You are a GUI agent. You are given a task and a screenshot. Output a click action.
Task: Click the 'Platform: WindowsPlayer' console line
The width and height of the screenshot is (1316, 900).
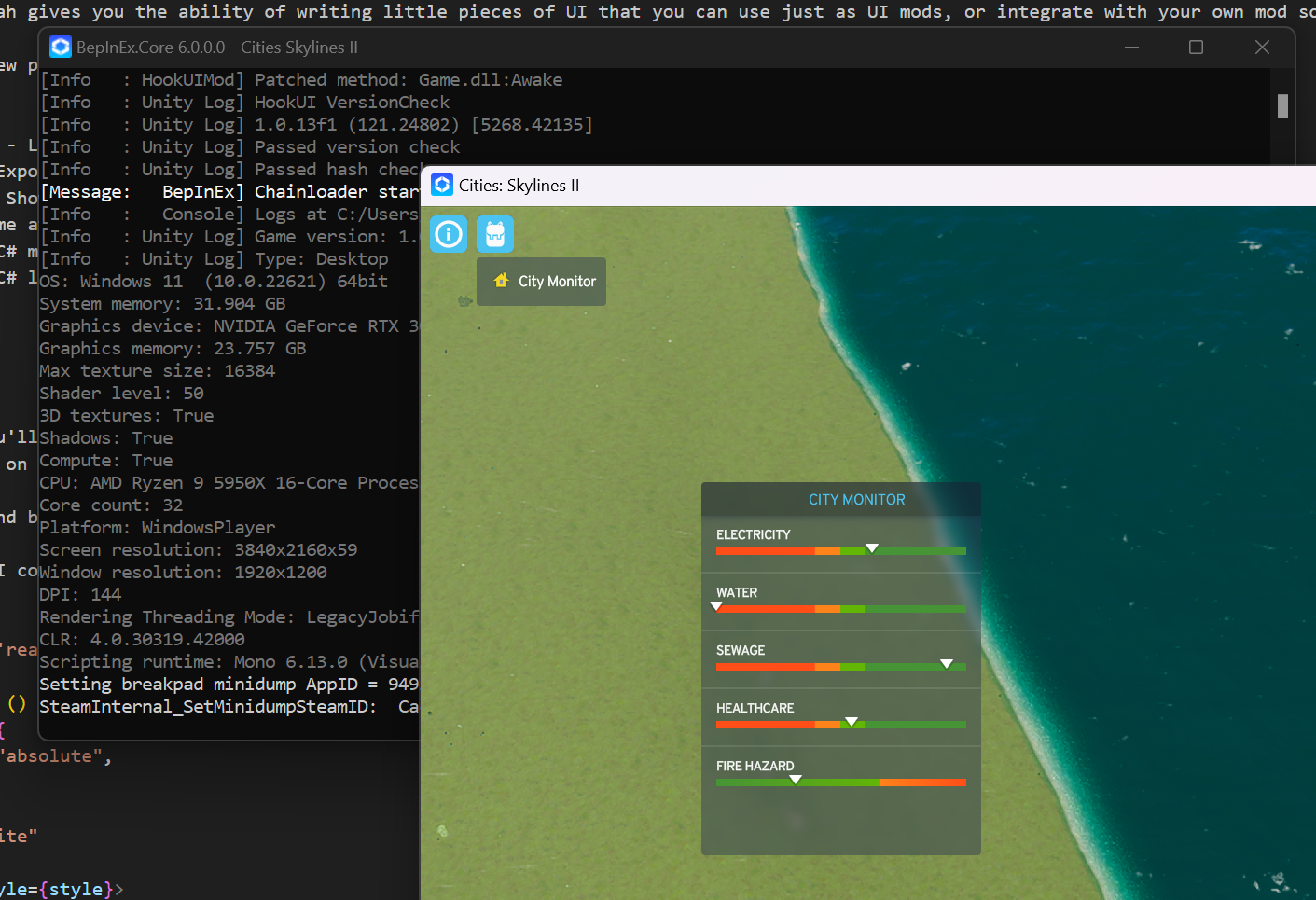[157, 528]
